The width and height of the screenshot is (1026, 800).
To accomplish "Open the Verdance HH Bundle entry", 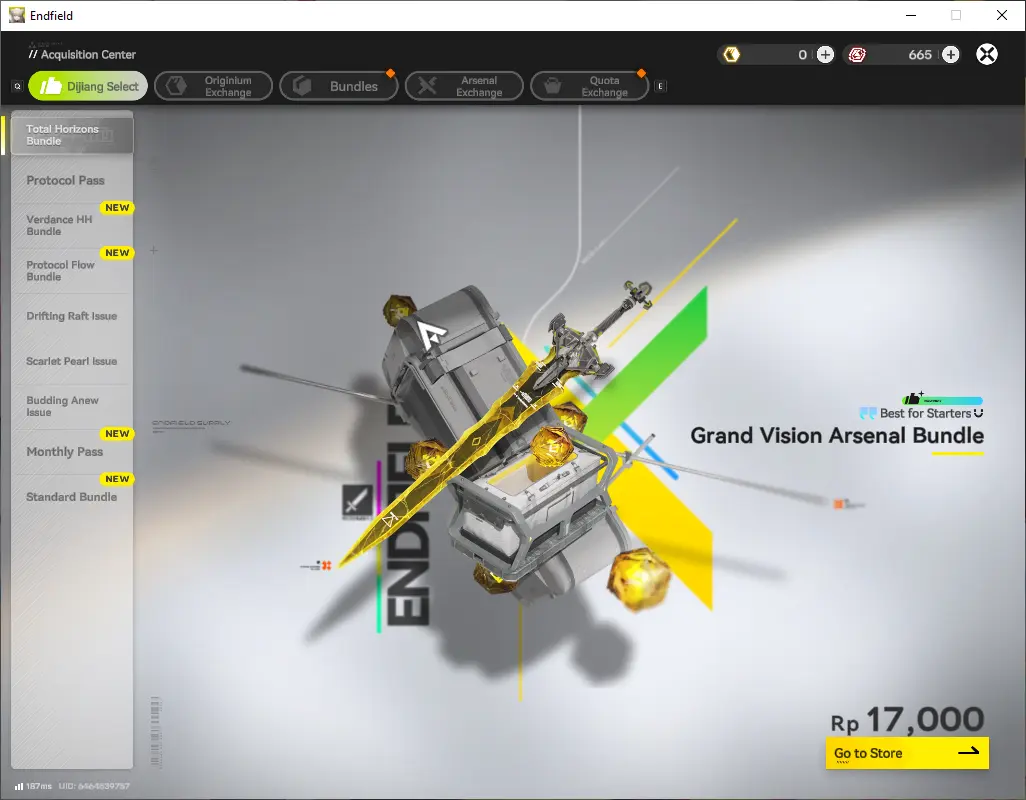I will click(x=72, y=225).
